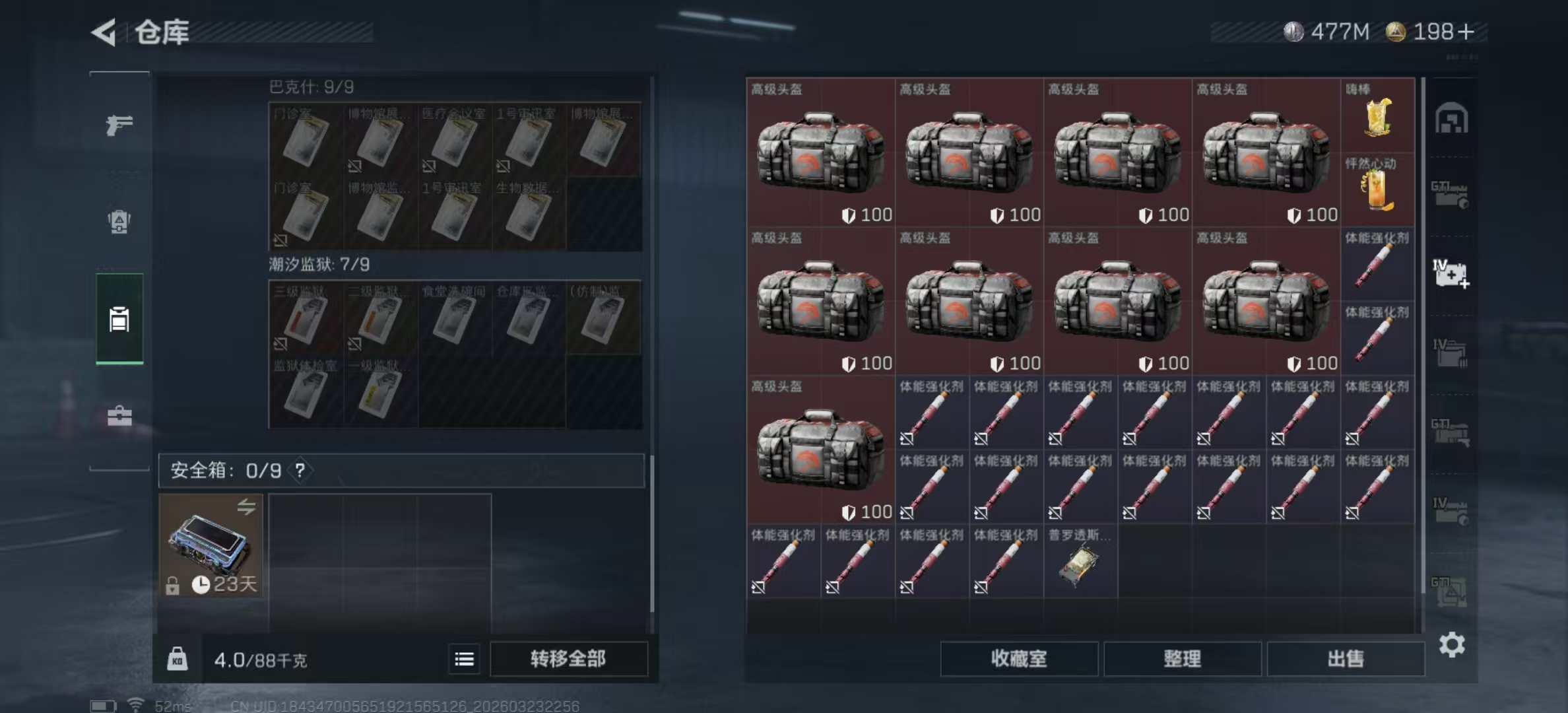Expand the 潮汐监狱 7/9 keycard section
This screenshot has height=713, width=1568.
point(319,265)
